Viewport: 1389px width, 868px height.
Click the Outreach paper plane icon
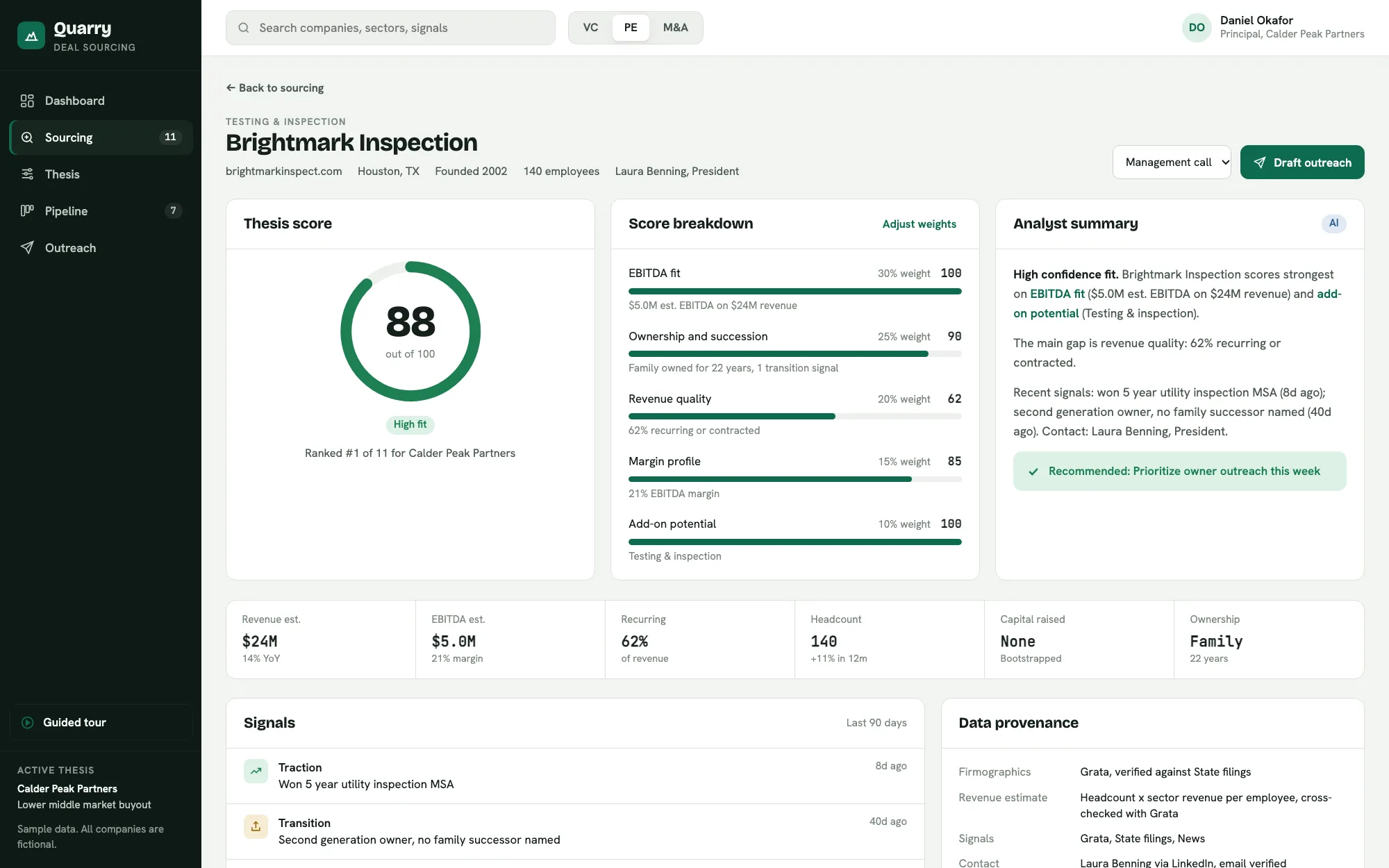(x=27, y=247)
